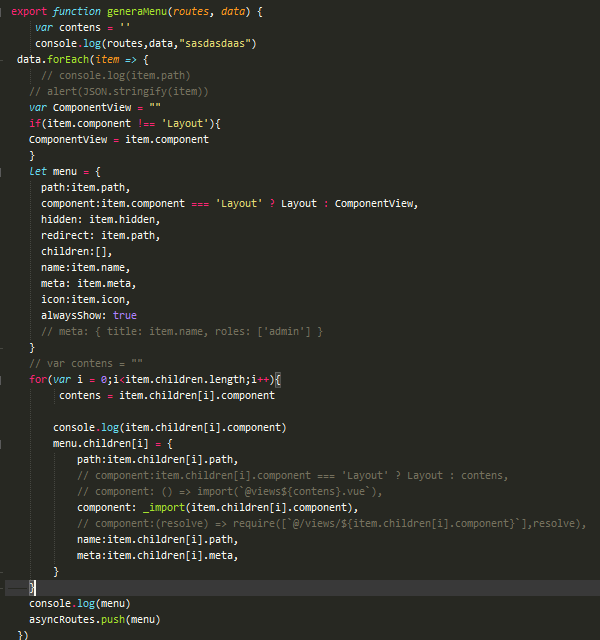Click the component:item.component === 'Layout' ternary line
This screenshot has height=640, width=600.
click(230, 203)
